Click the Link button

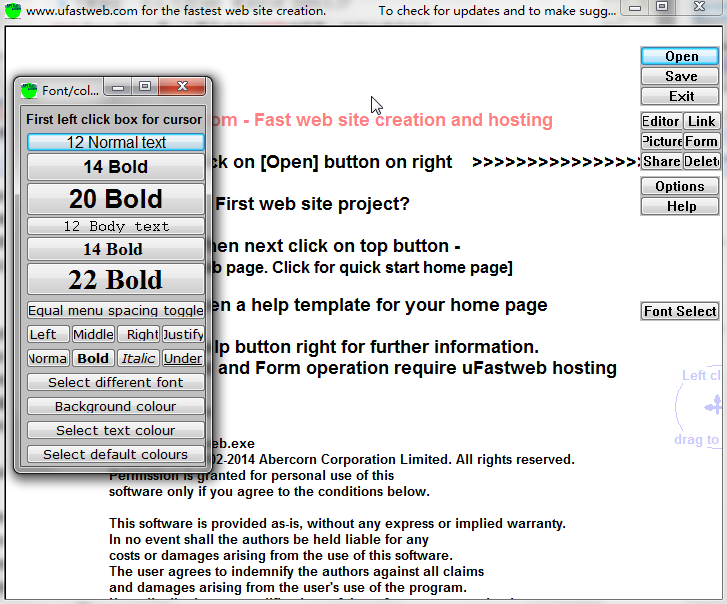pyautogui.click(x=701, y=121)
